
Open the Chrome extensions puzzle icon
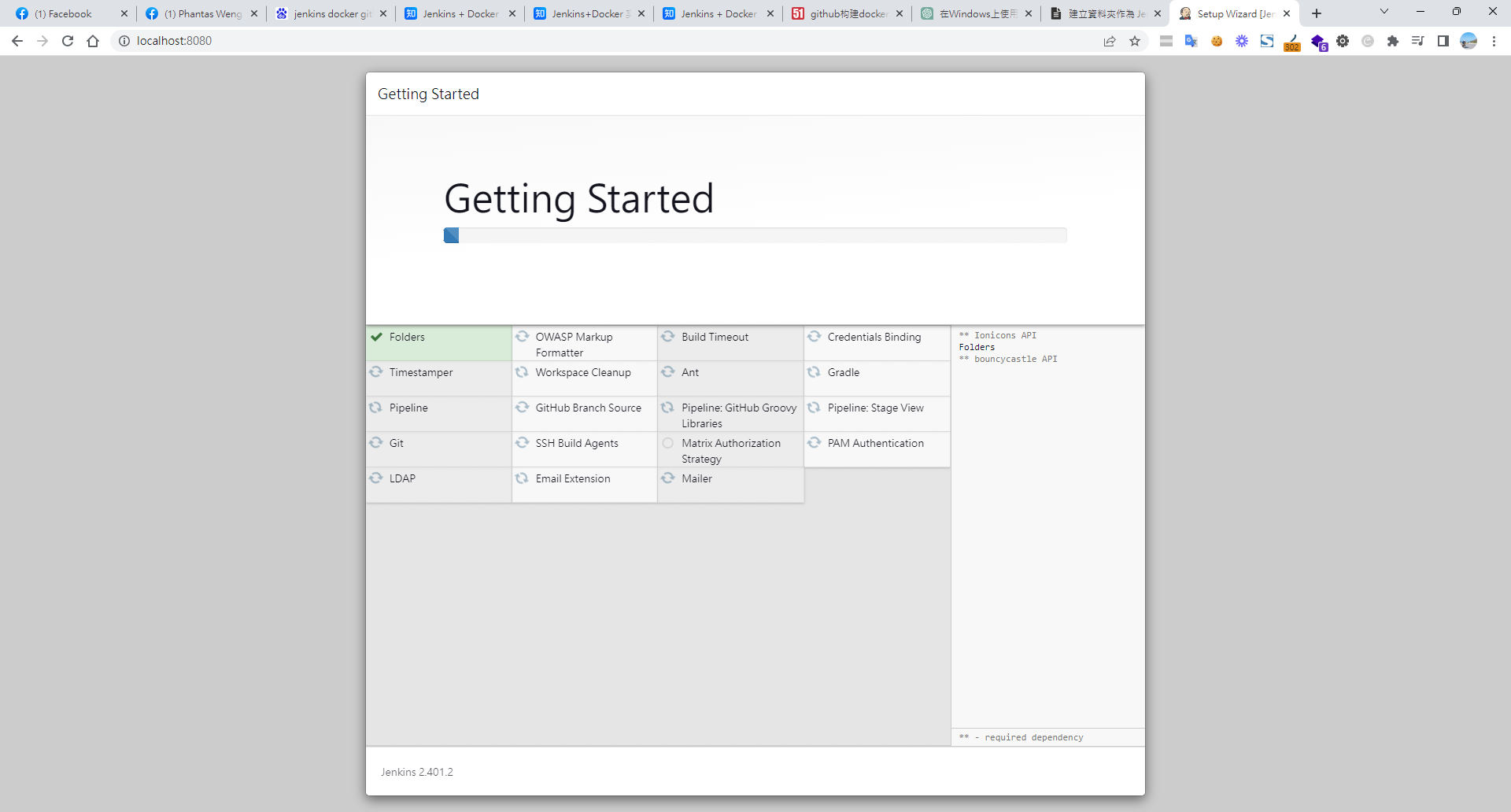[1393, 41]
